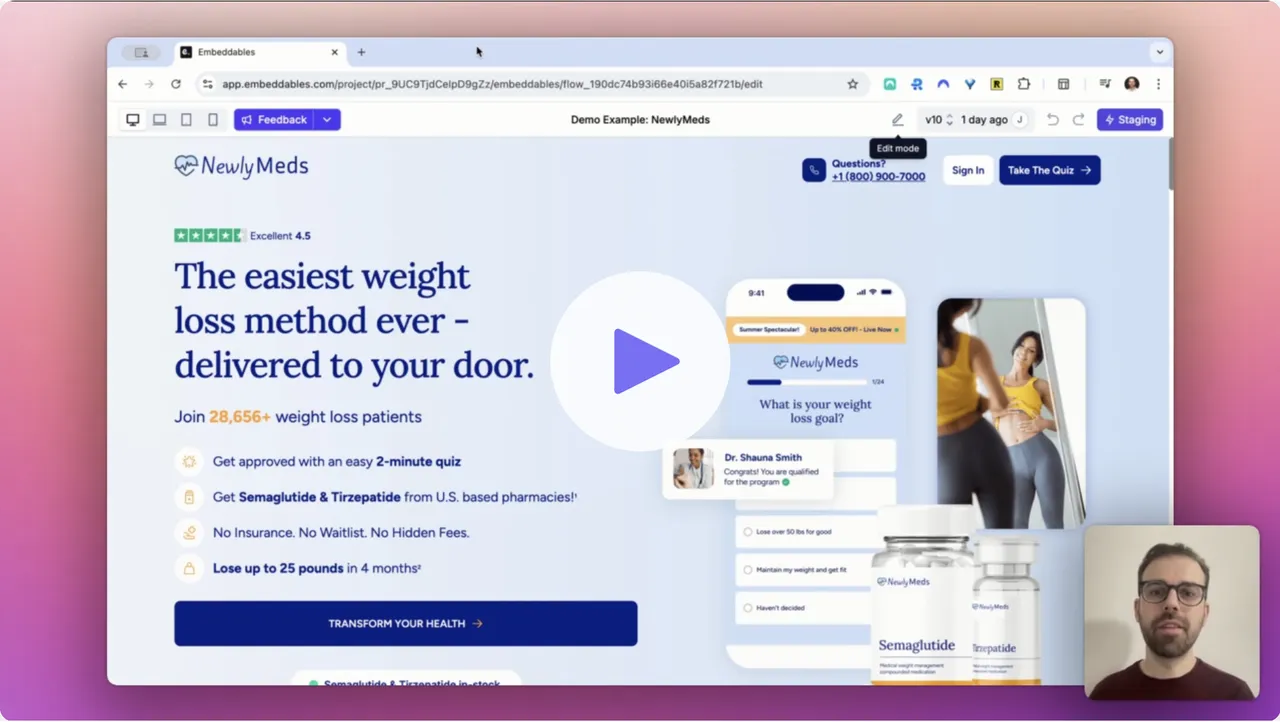1280x722 pixels.
Task: Click the tab groups icon left of the tab
Action: 141,52
